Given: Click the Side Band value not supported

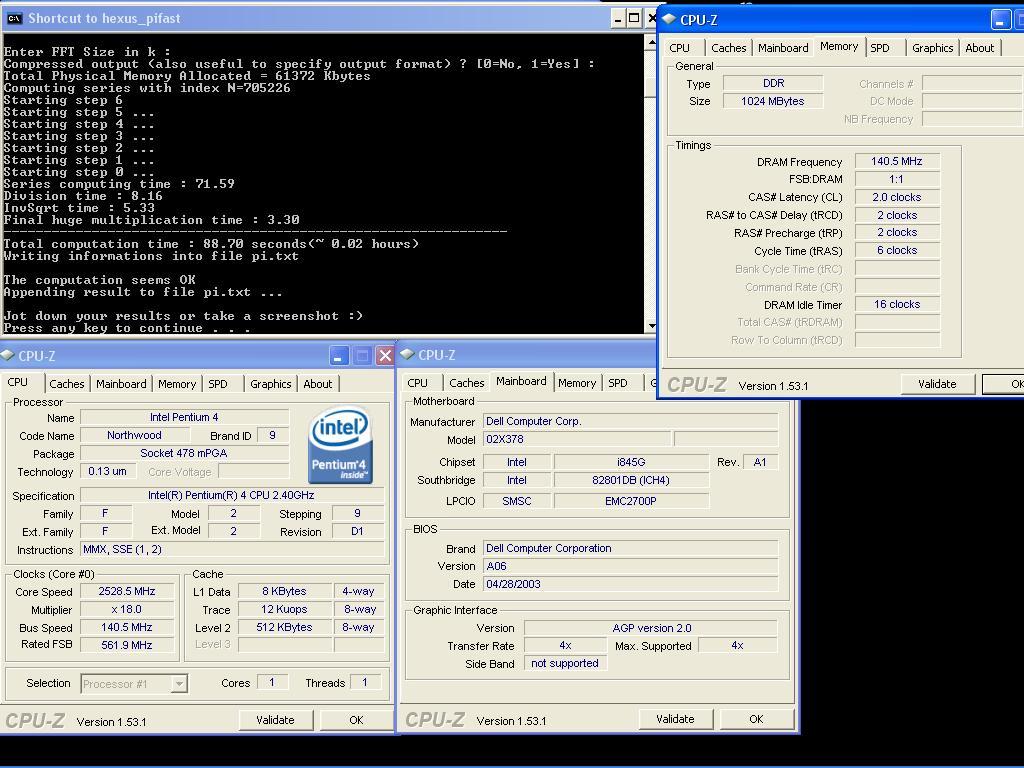Looking at the screenshot, I should point(565,664).
